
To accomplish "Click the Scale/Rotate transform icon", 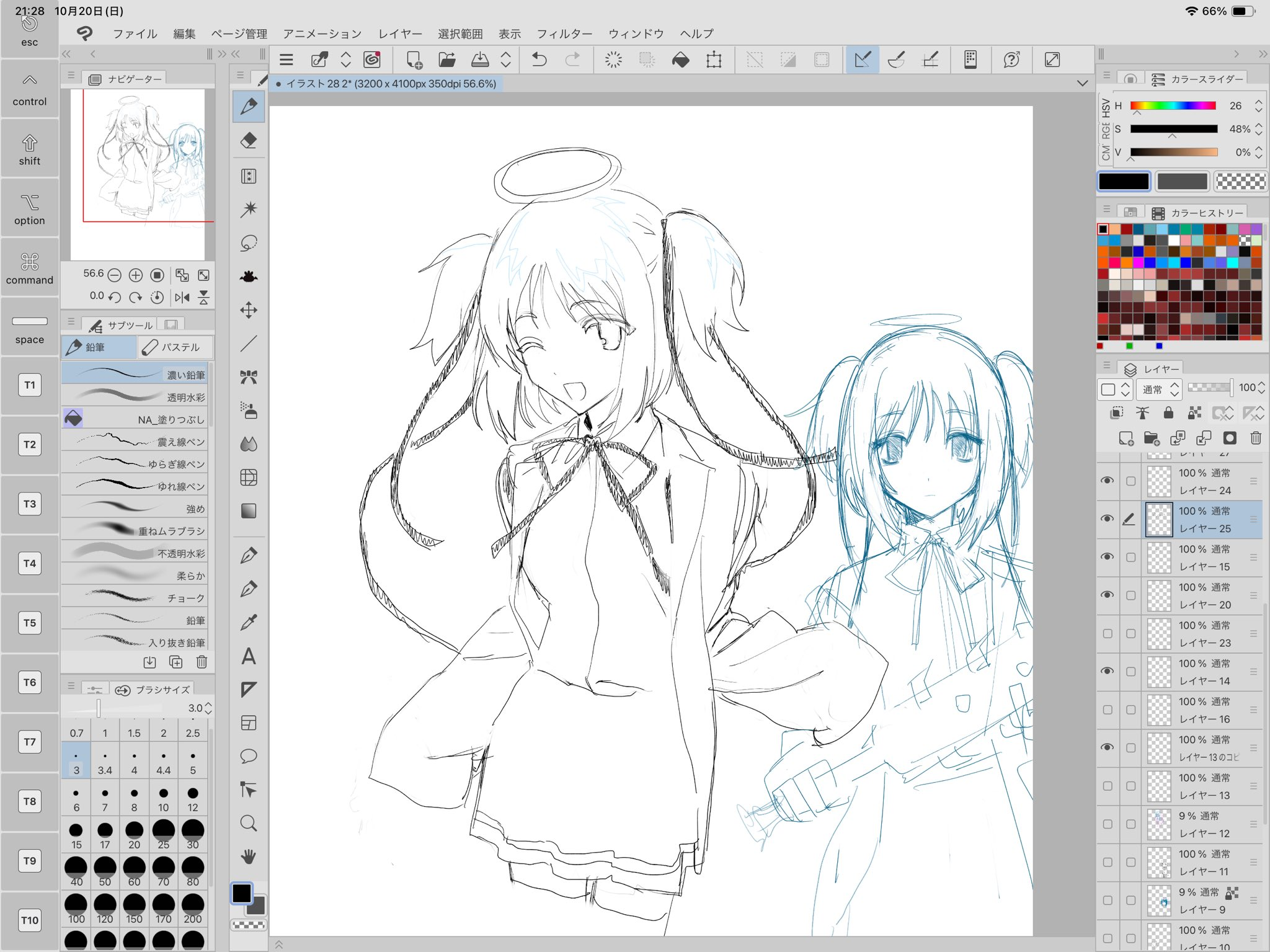I will [x=714, y=60].
